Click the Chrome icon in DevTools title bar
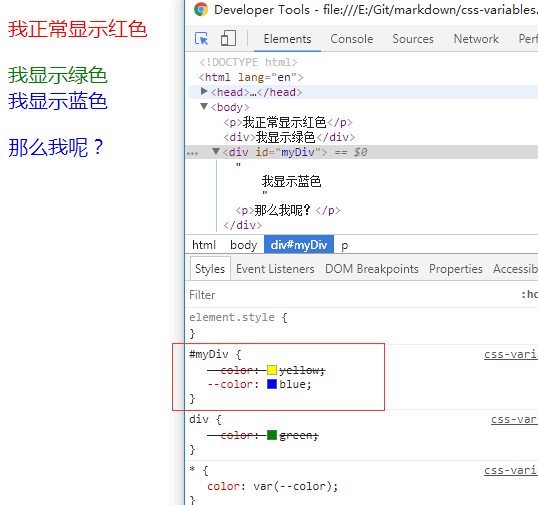The height and width of the screenshot is (505, 538). 201,9
